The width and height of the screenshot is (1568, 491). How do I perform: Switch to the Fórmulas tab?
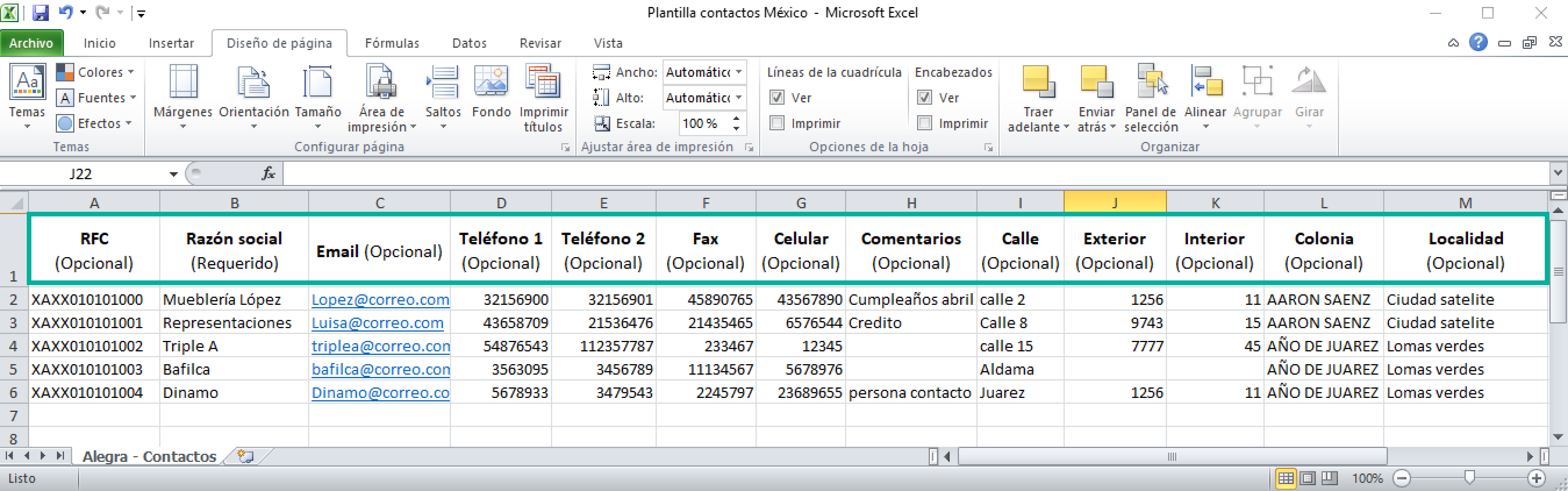point(392,43)
